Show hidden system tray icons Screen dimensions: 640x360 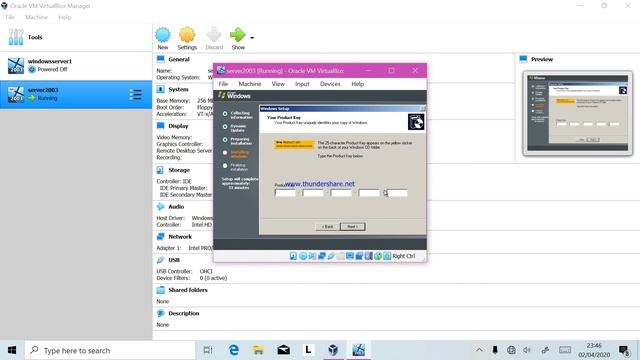click(479, 350)
